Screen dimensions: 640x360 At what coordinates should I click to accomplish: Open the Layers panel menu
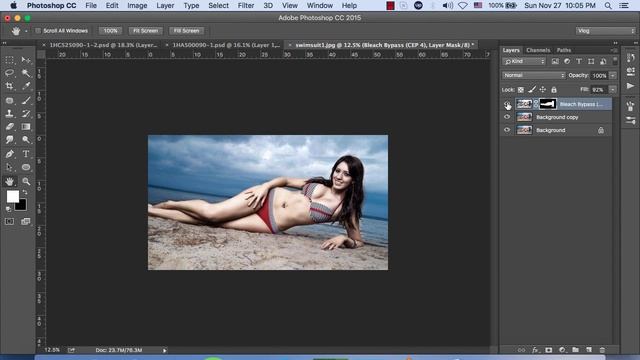click(x=614, y=50)
